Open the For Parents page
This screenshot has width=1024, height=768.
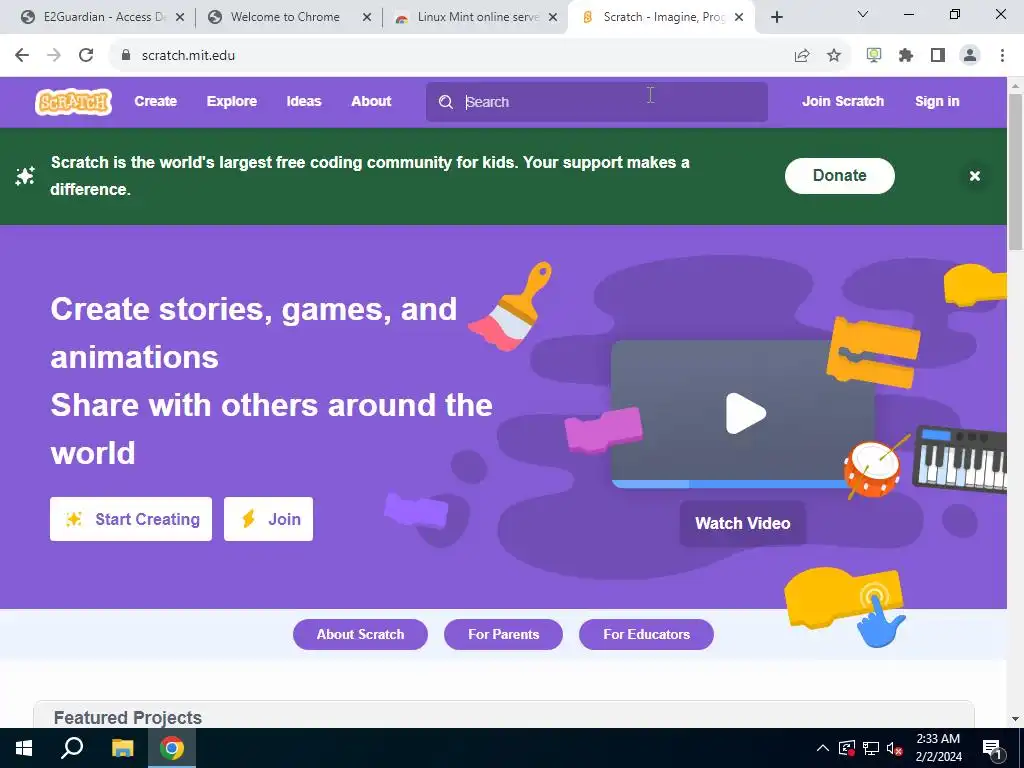tap(504, 634)
